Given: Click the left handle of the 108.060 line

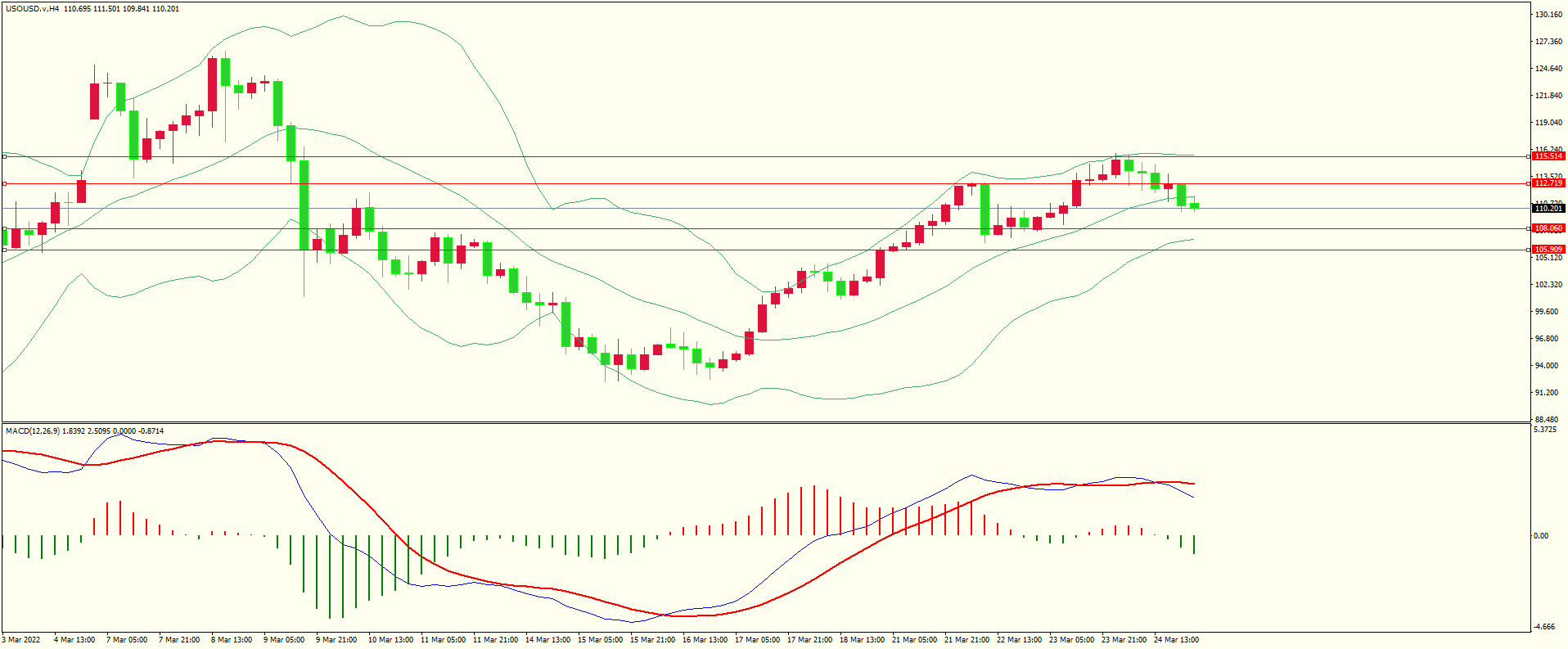Looking at the screenshot, I should 4,228.
